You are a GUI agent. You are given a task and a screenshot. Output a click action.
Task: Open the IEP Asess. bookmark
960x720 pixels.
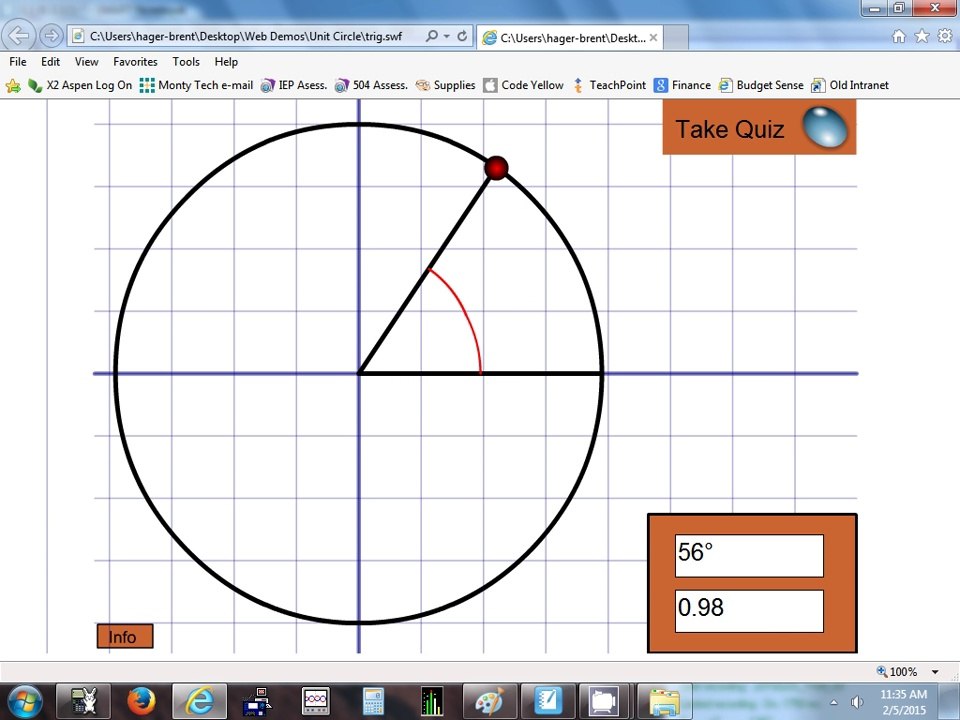tap(294, 86)
